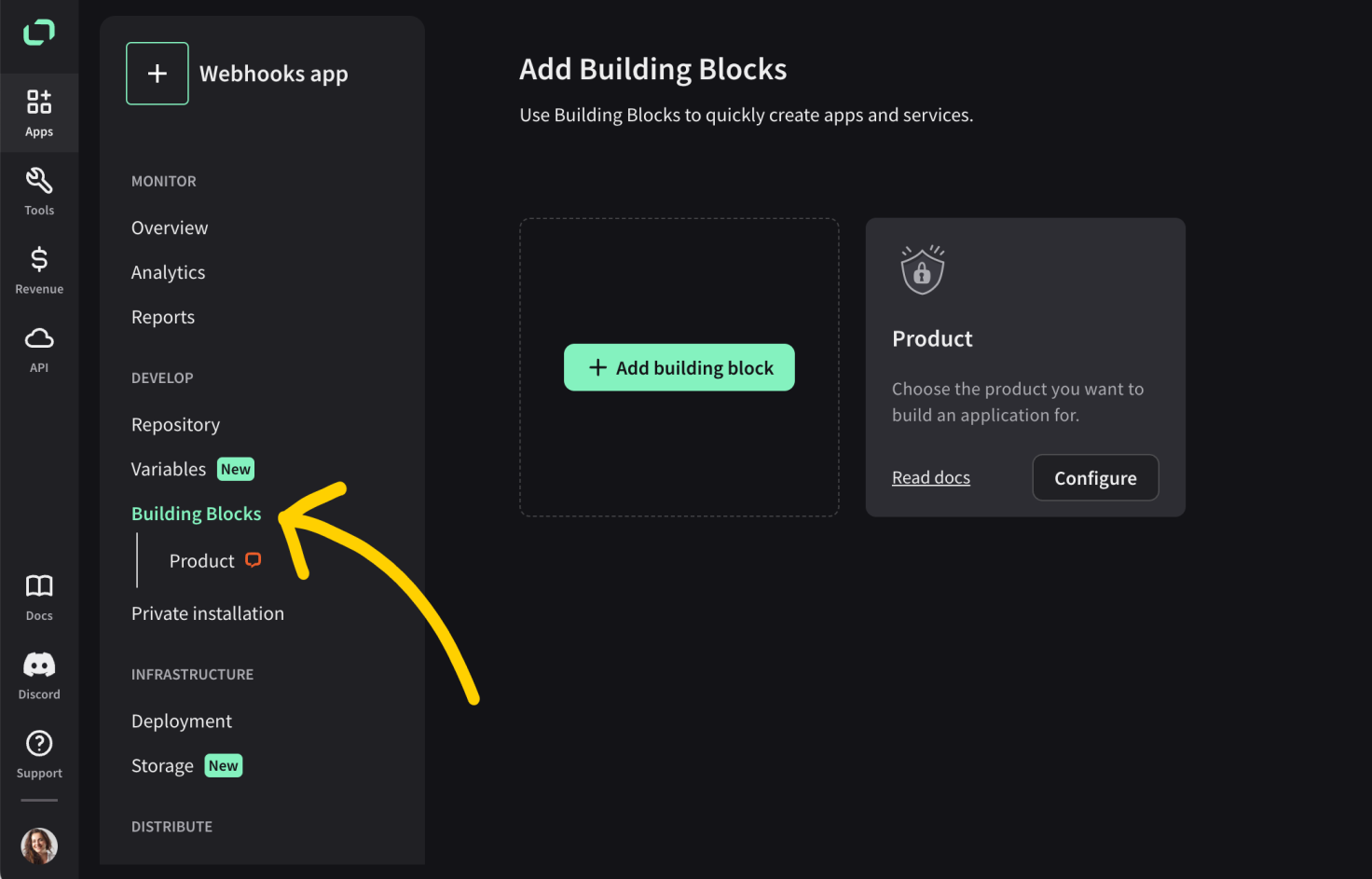Open the Support question mark icon
1372x879 pixels.
(x=39, y=743)
